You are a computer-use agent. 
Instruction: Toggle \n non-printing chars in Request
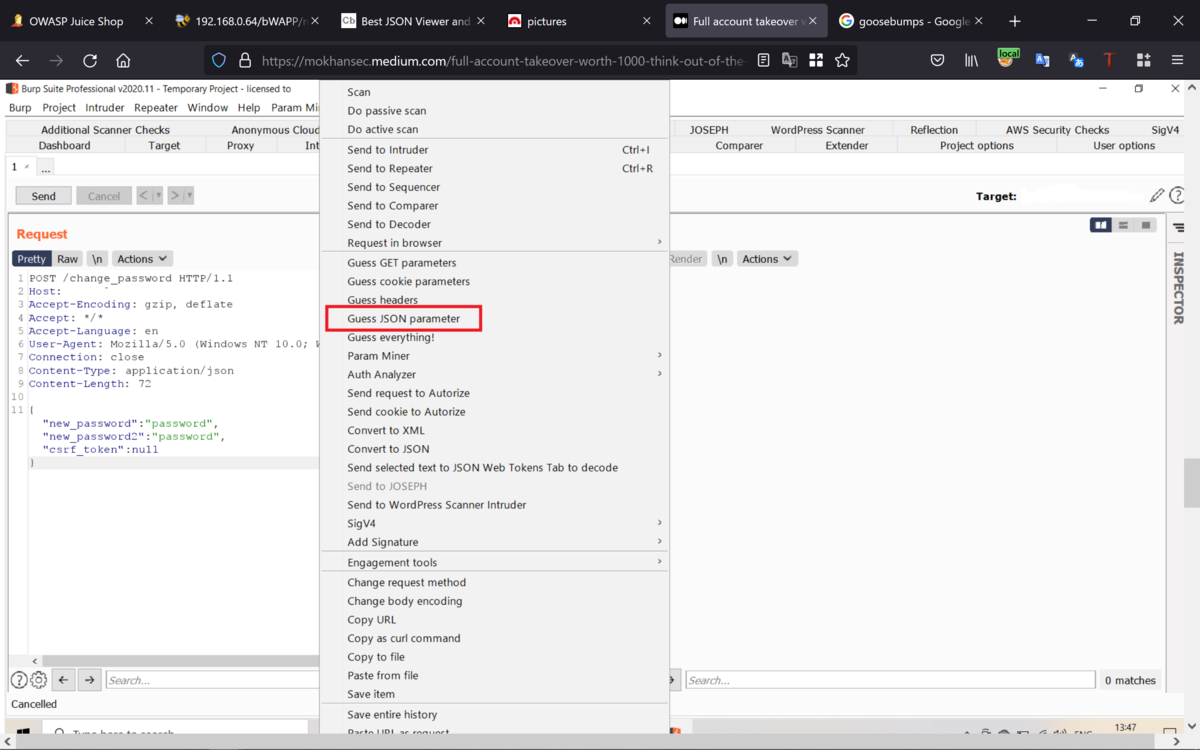97,259
